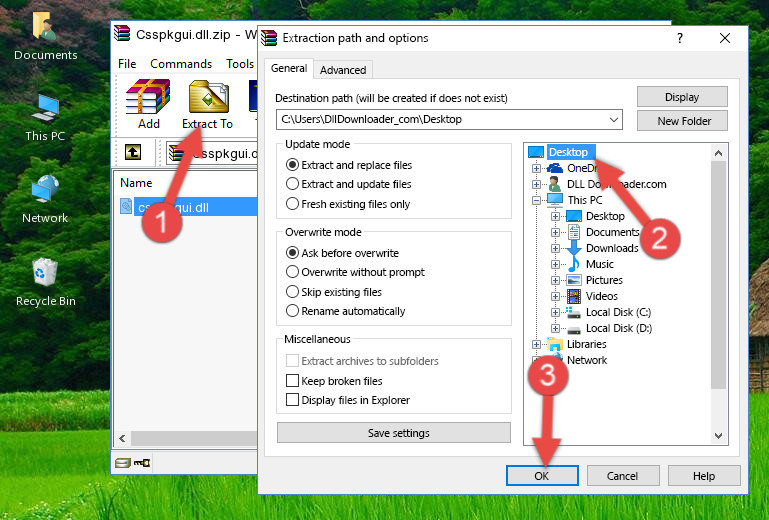
Task: Click the Save settings button
Action: (x=394, y=433)
